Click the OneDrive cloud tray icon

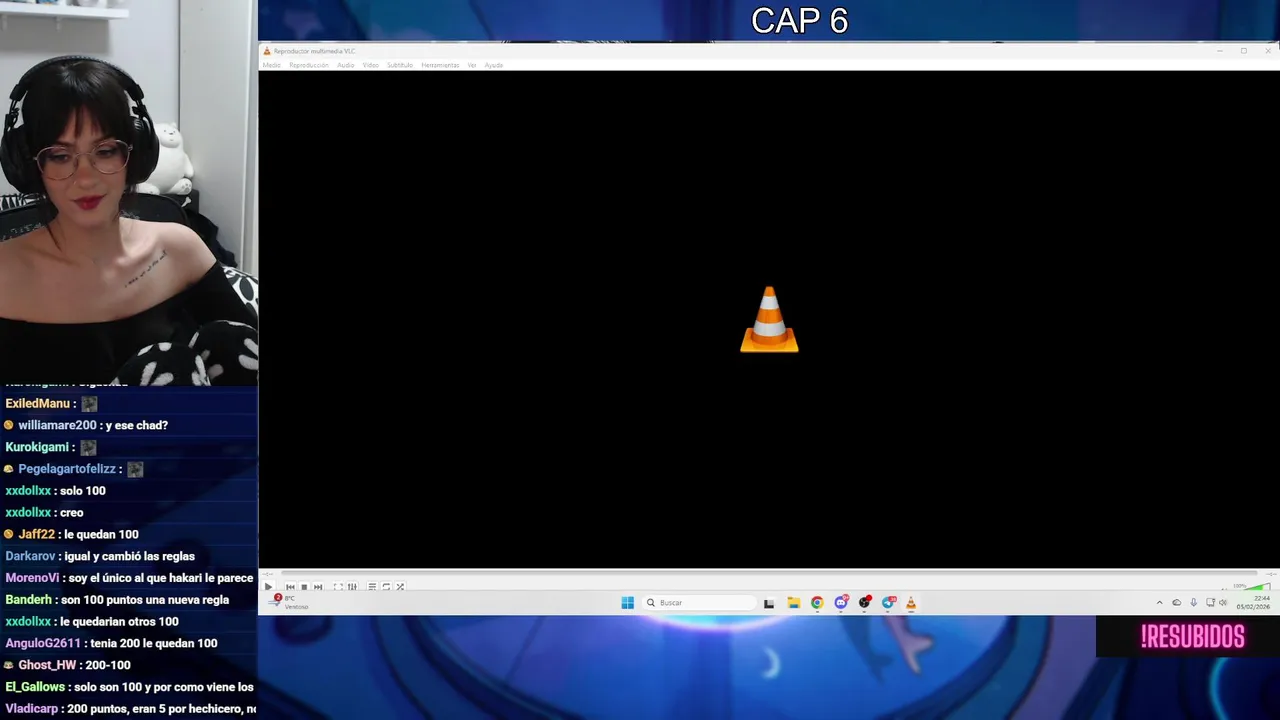click(x=1176, y=603)
